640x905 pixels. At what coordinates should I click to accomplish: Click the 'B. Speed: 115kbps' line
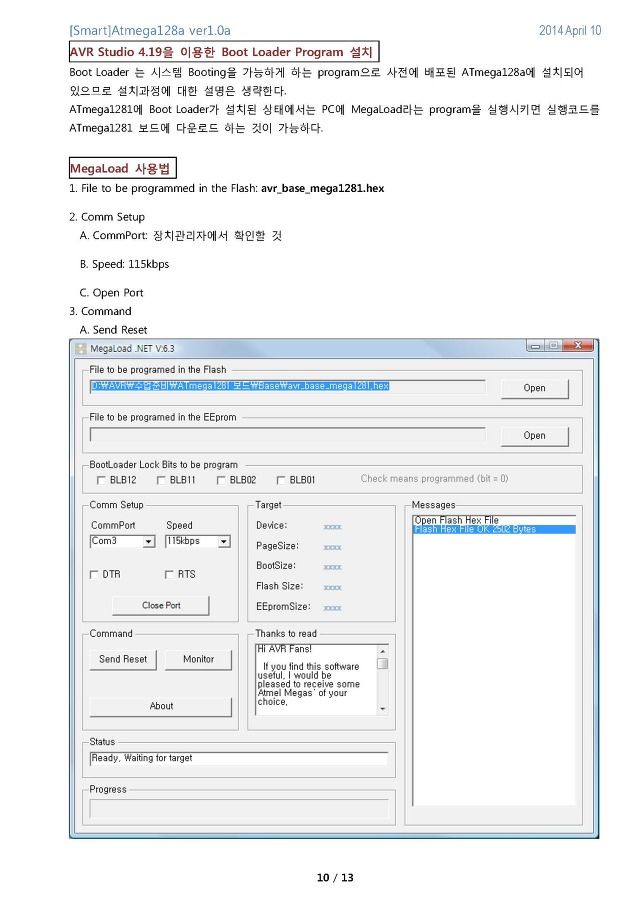124,264
